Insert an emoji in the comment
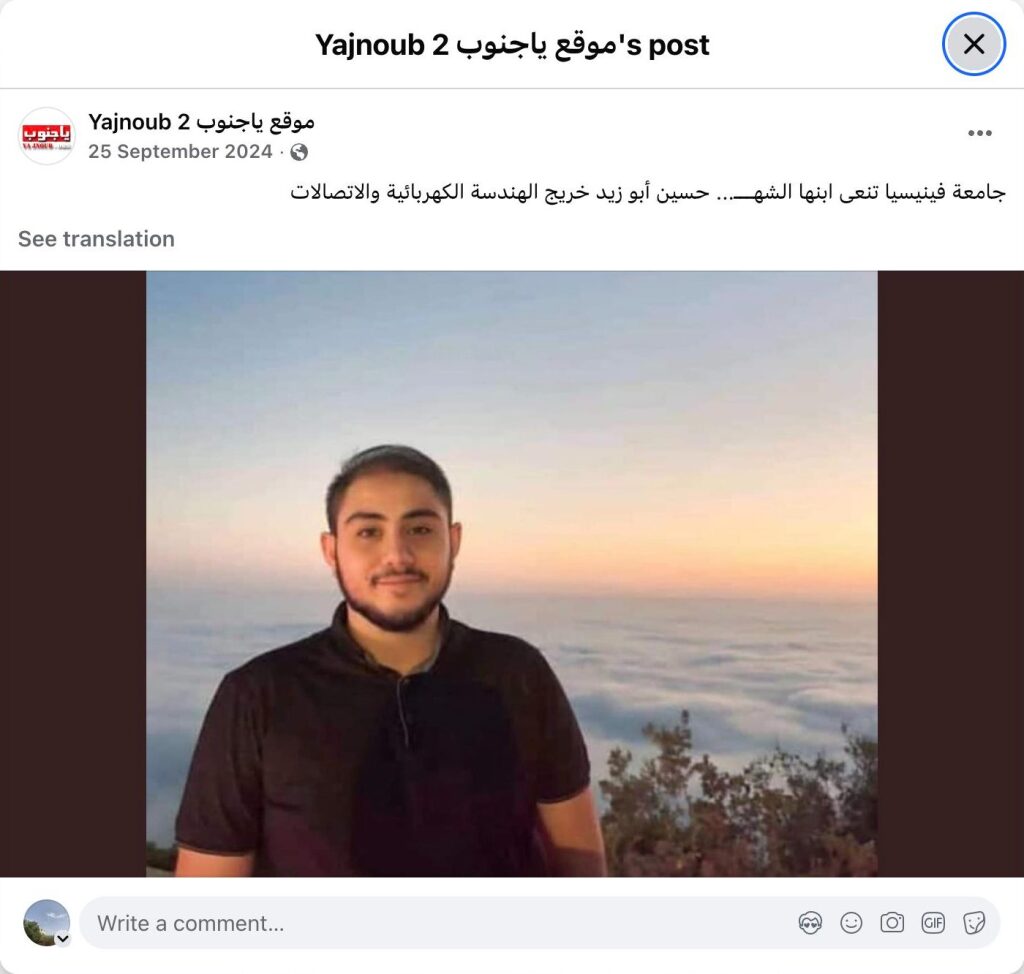Image resolution: width=1024 pixels, height=974 pixels. 851,923
